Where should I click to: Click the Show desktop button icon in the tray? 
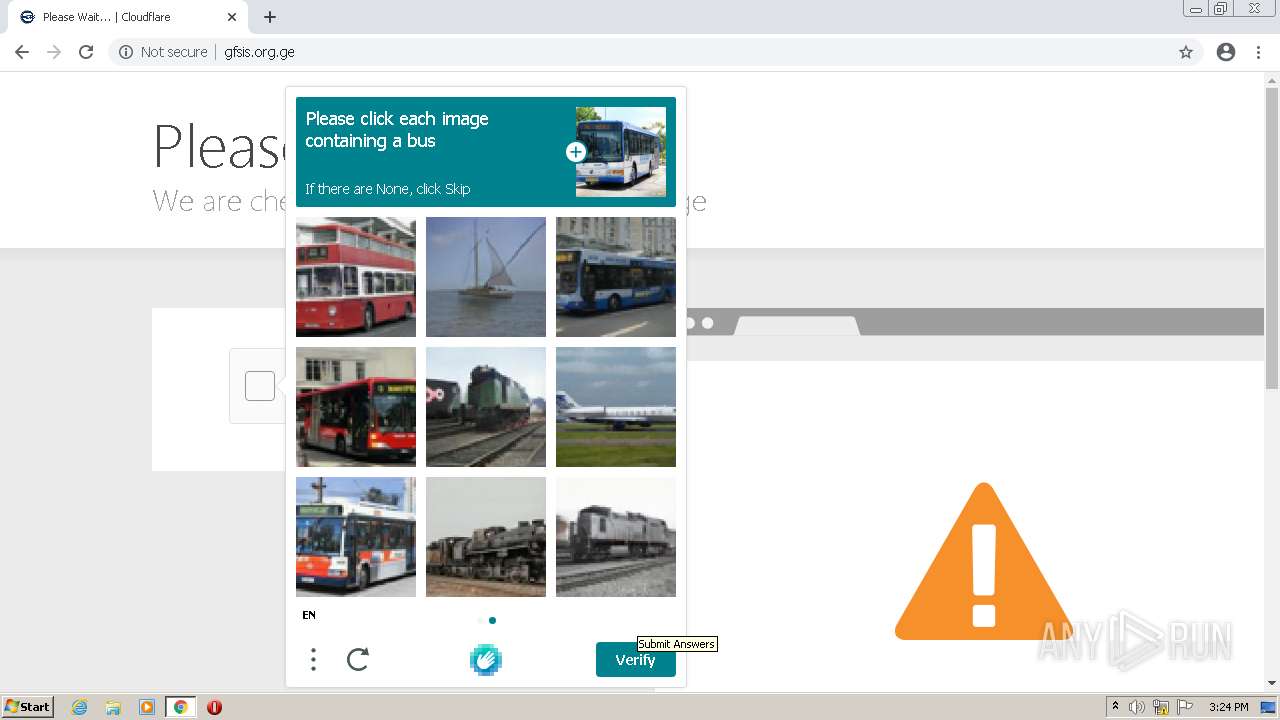click(x=1269, y=707)
